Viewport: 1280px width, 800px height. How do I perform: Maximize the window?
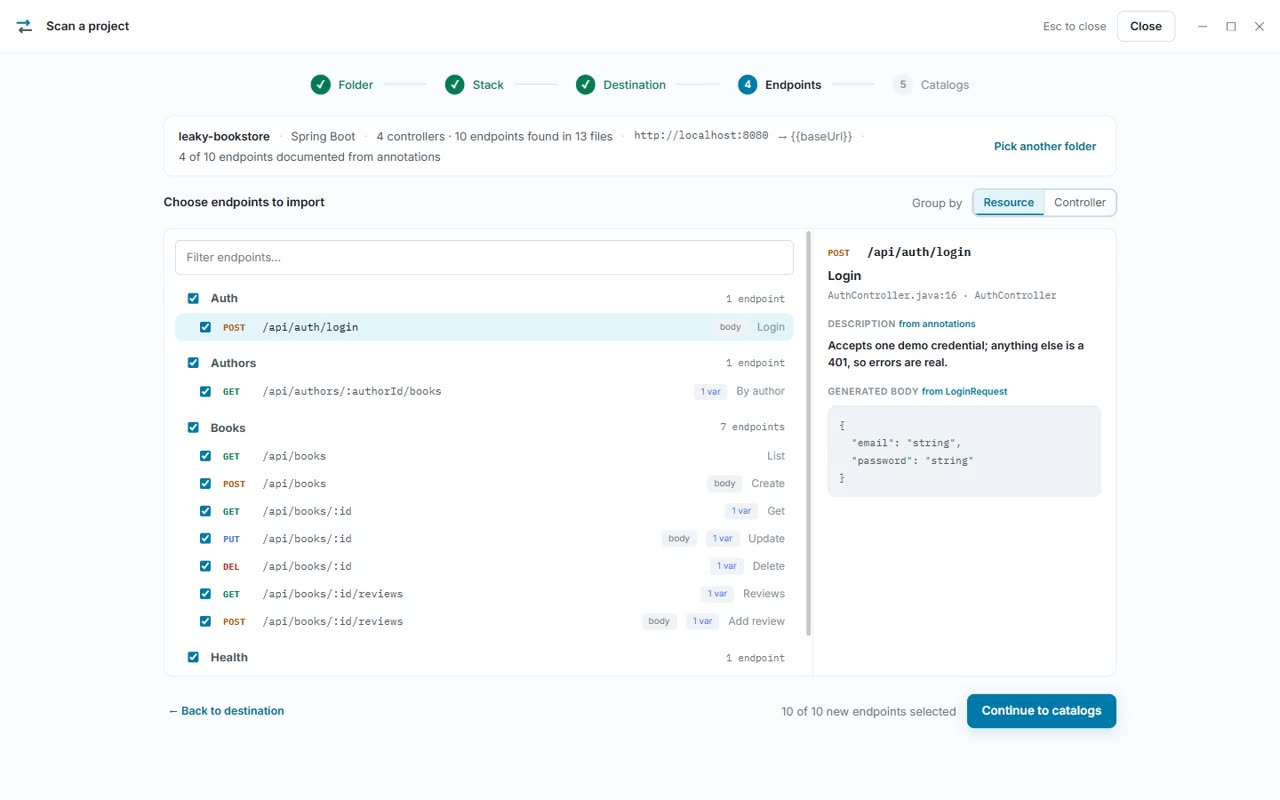click(x=1231, y=26)
